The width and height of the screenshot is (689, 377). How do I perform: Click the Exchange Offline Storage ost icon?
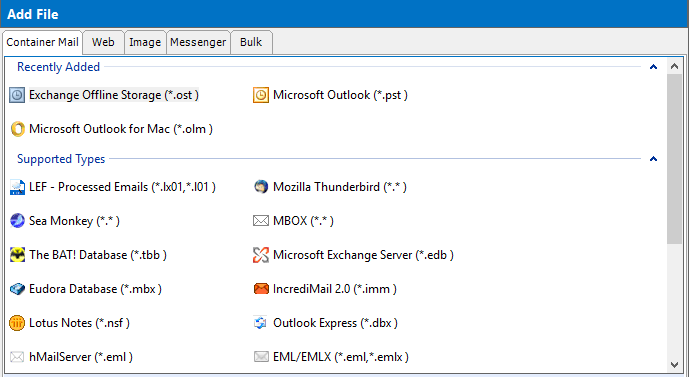[x=17, y=95]
